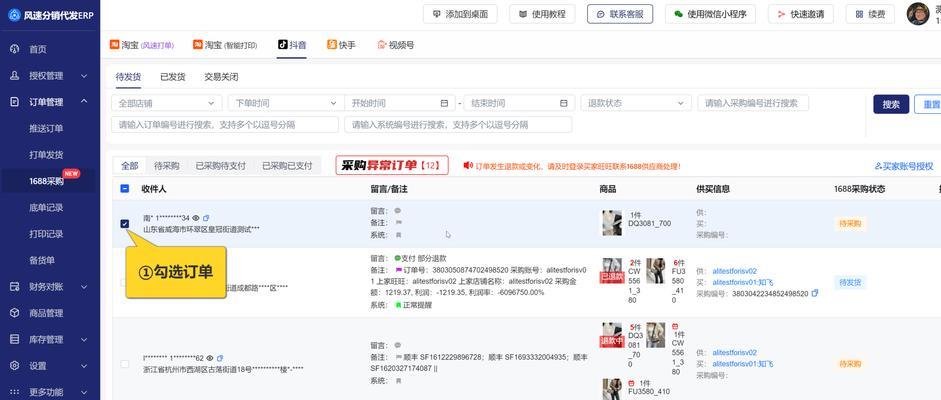Click 联系客服 button
Viewport: 941px width, 400px height.
(x=620, y=14)
